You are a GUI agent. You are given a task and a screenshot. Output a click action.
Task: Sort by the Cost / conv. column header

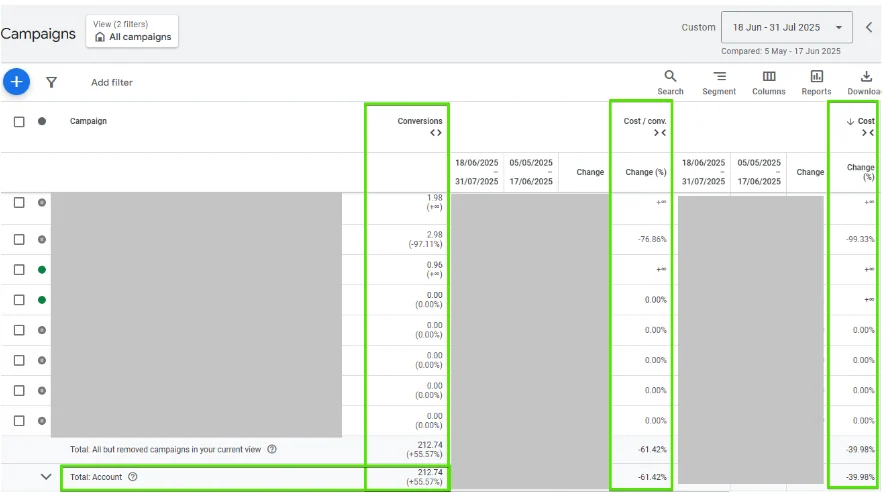(645, 121)
